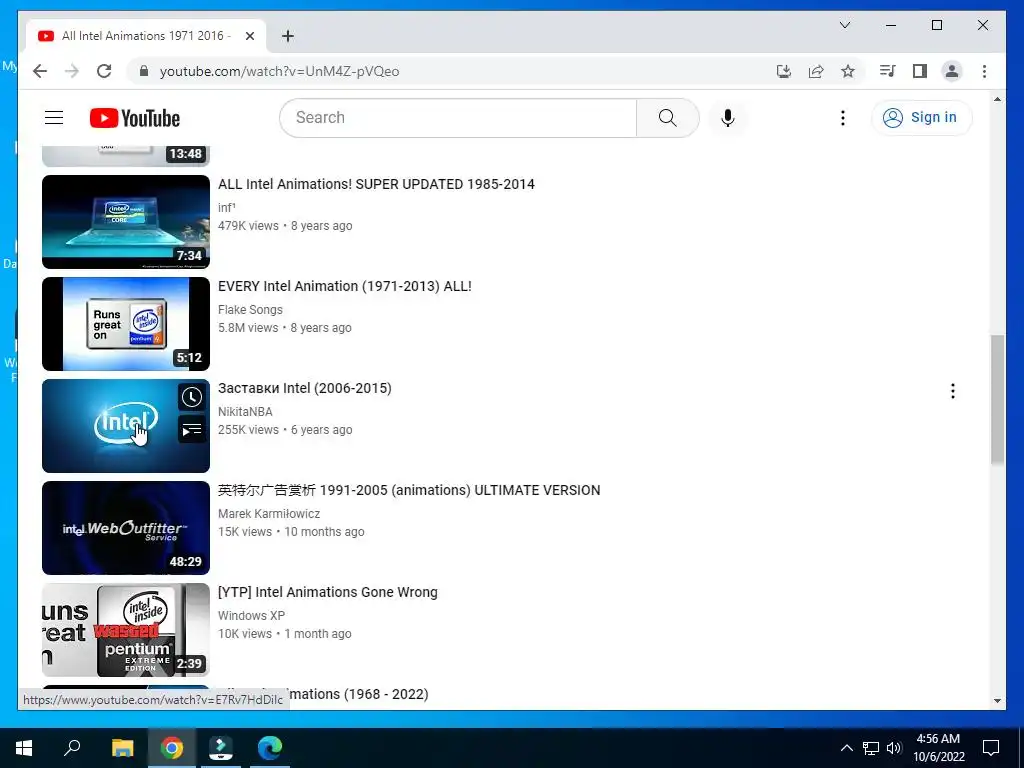Select the All Intel Animations 1971 2016 tab
Screen dimensions: 1024x768
[146, 36]
